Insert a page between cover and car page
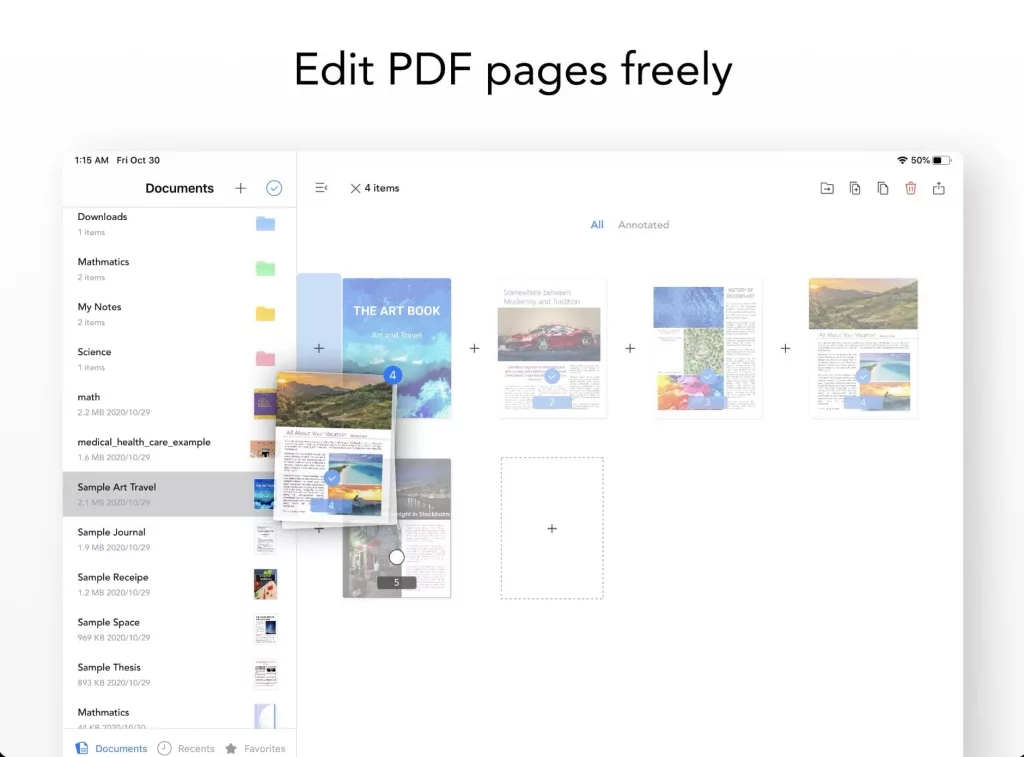1024x757 pixels. [x=474, y=348]
